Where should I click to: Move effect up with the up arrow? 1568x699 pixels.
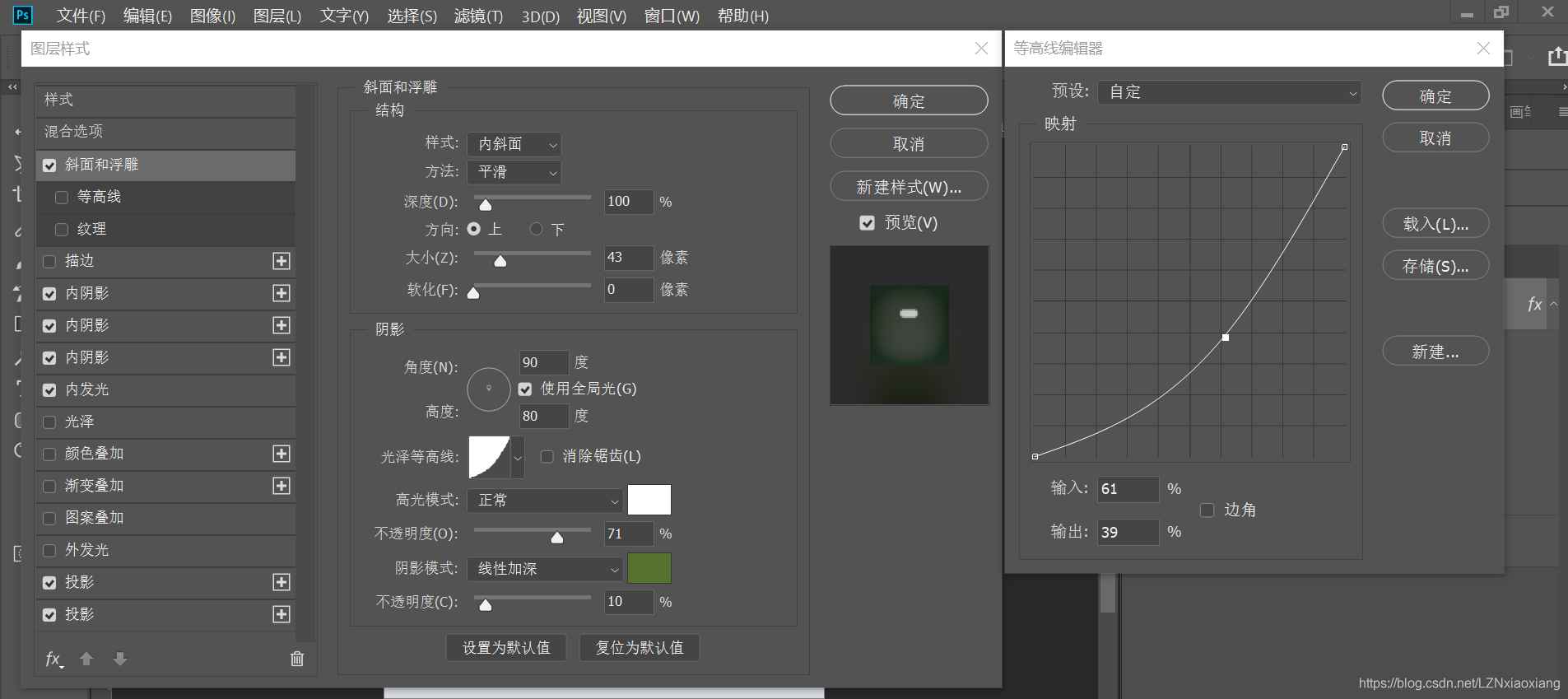coord(86,659)
